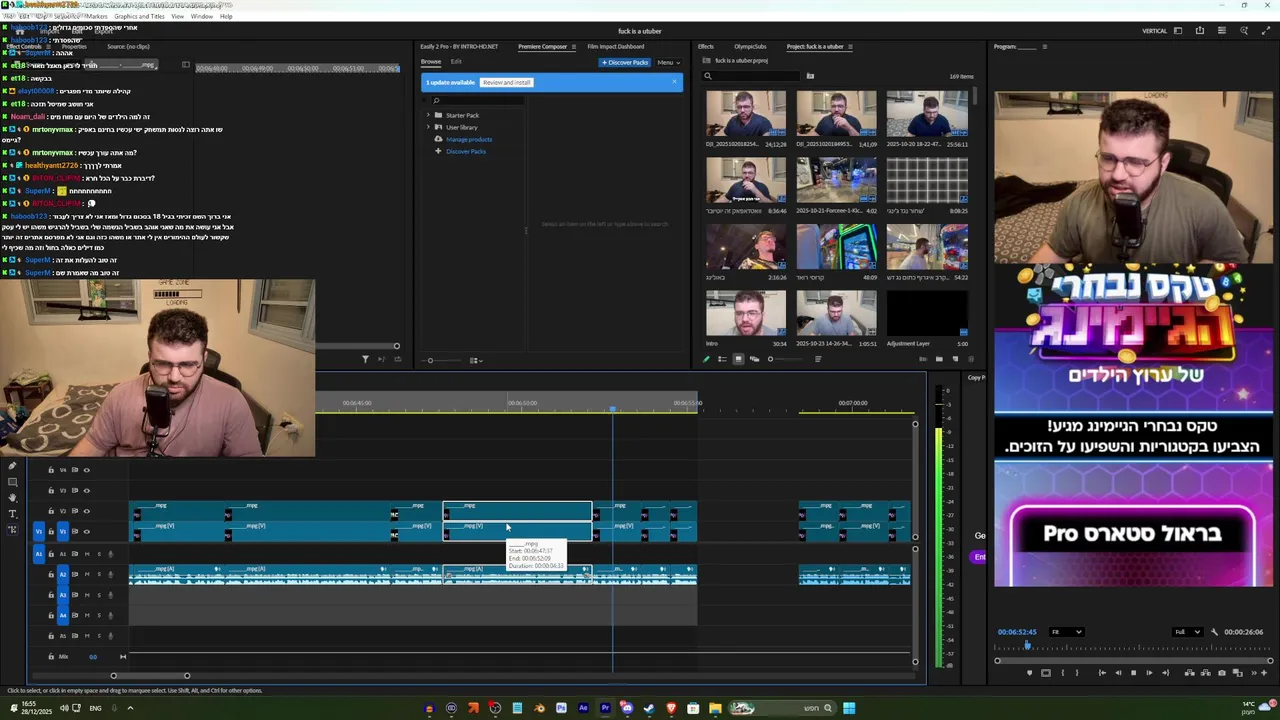Switch Project panel to freeform view
The width and height of the screenshot is (1280, 720).
pyautogui.click(x=754, y=359)
